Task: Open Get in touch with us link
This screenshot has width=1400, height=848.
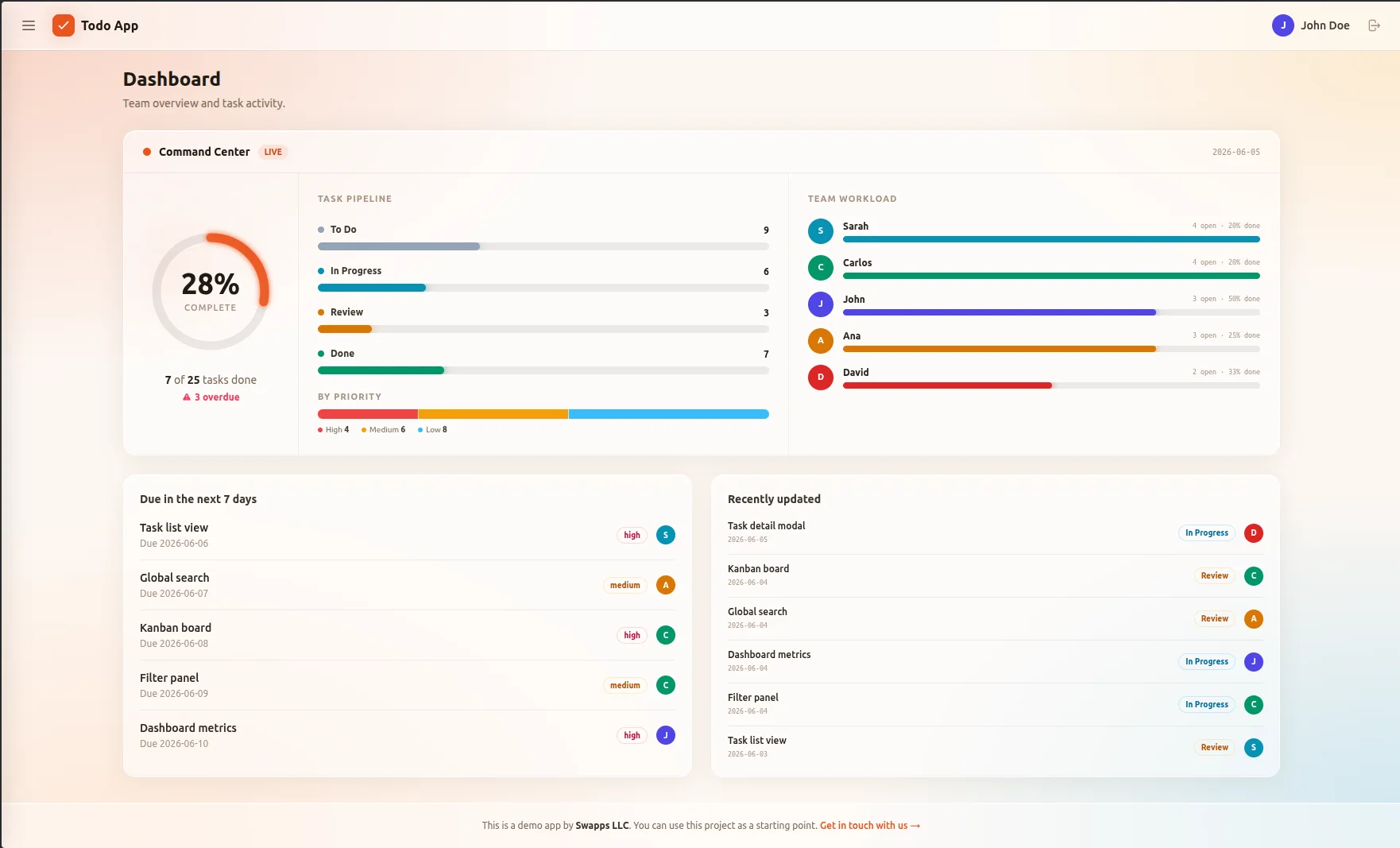Action: [x=870, y=826]
